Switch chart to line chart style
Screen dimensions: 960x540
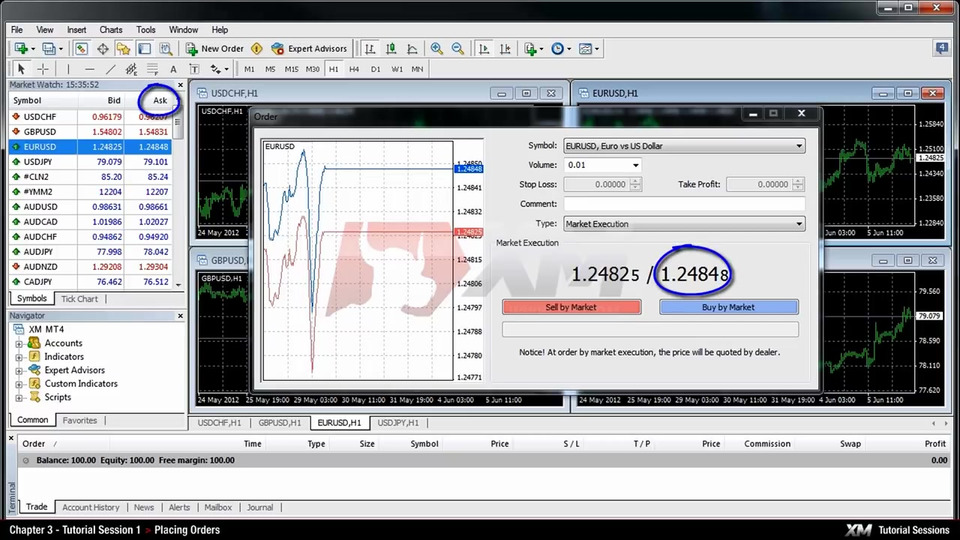412,48
